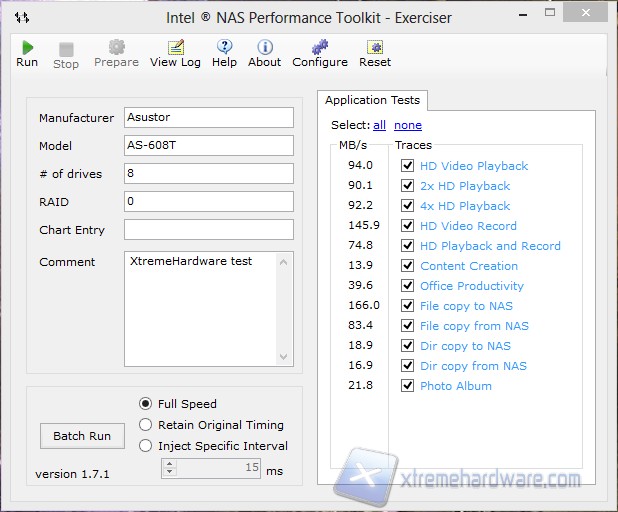This screenshot has width=618, height=512.
Task: Click the Batch Run button
Action: coord(82,436)
